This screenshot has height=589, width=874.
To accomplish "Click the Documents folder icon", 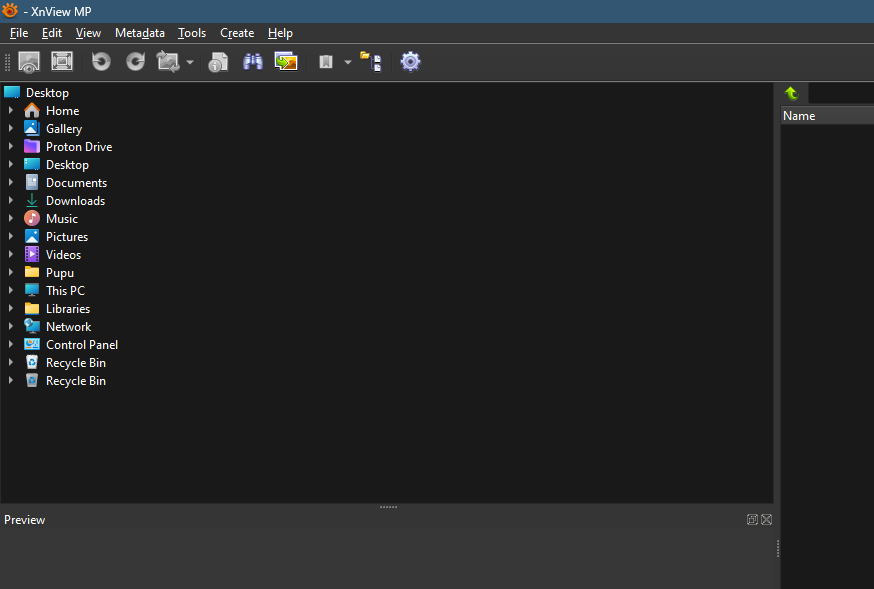I will [x=32, y=182].
